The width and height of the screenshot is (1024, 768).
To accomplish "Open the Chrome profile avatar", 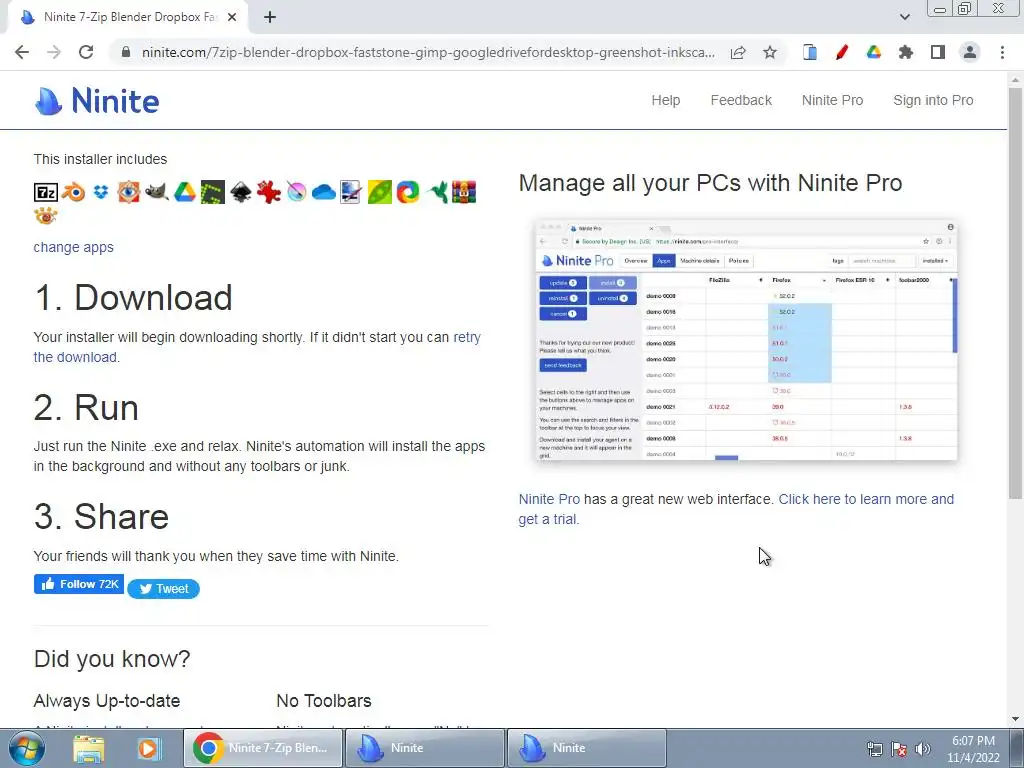I will click(x=970, y=52).
